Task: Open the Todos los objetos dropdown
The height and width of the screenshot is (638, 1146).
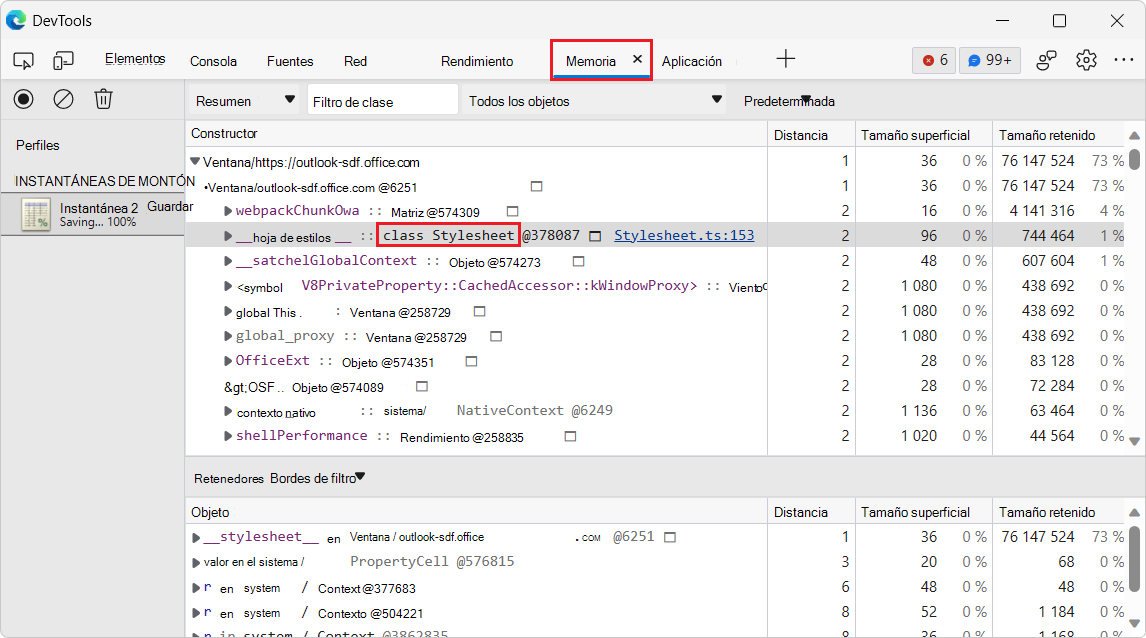Action: pos(595,100)
